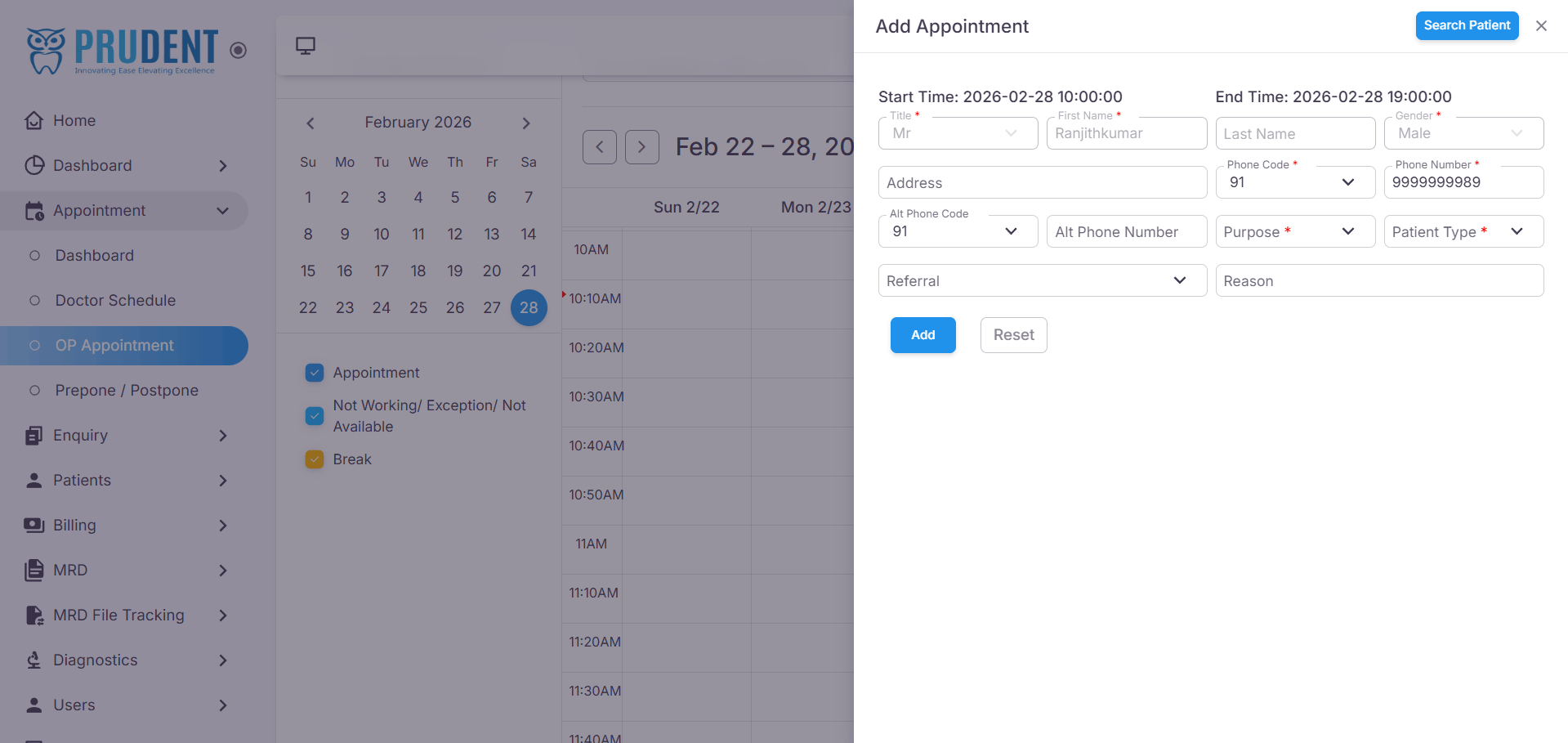The height and width of the screenshot is (743, 1568).
Task: Select date 28 in mini calendar
Action: [529, 308]
